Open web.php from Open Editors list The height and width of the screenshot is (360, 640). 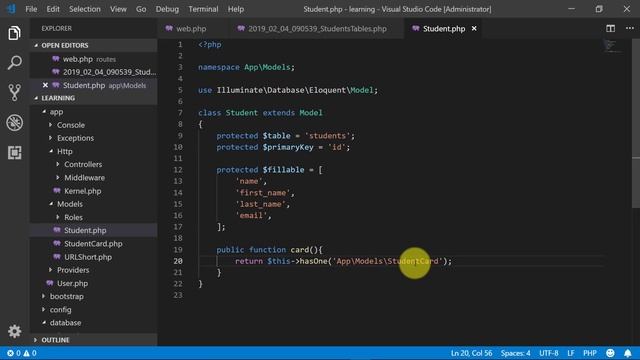tap(93, 59)
